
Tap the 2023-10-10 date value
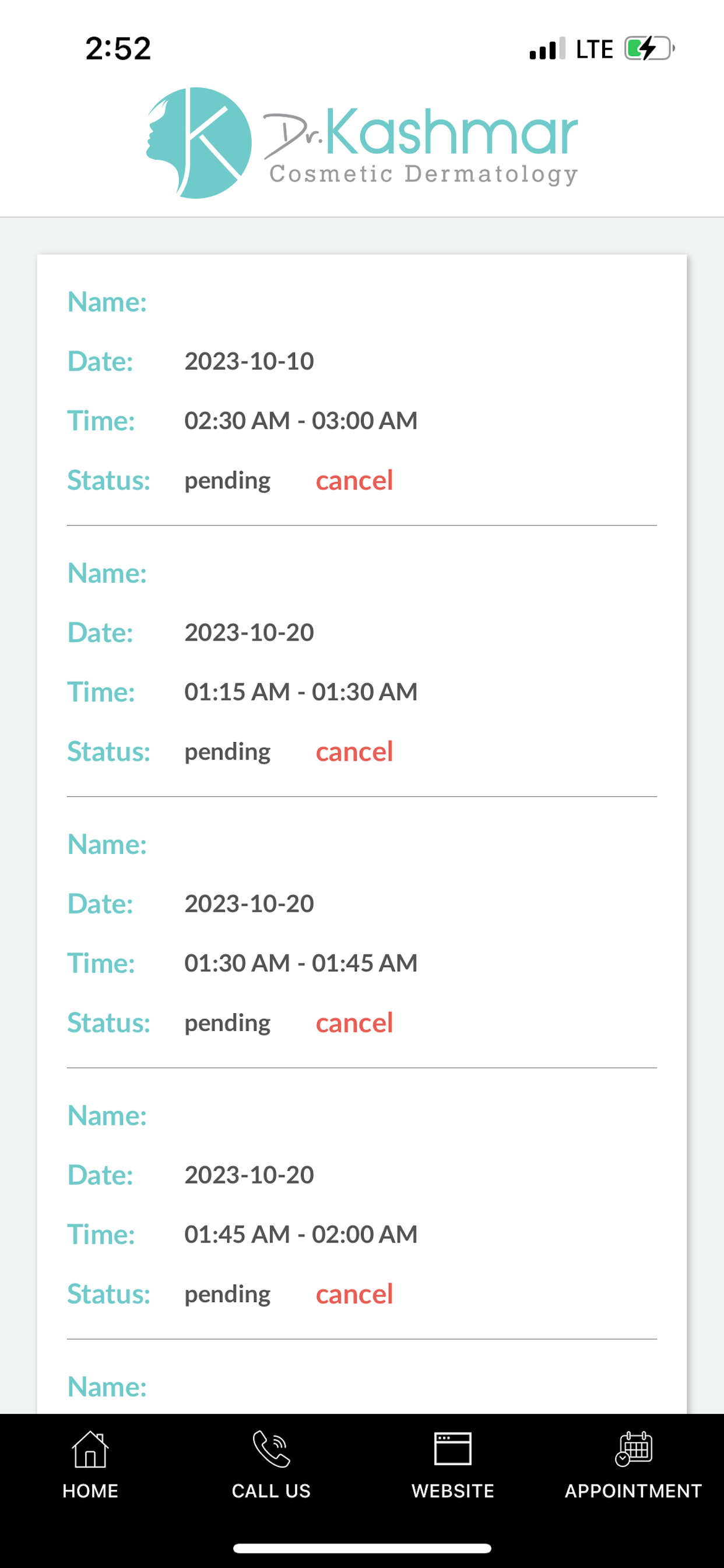click(249, 362)
